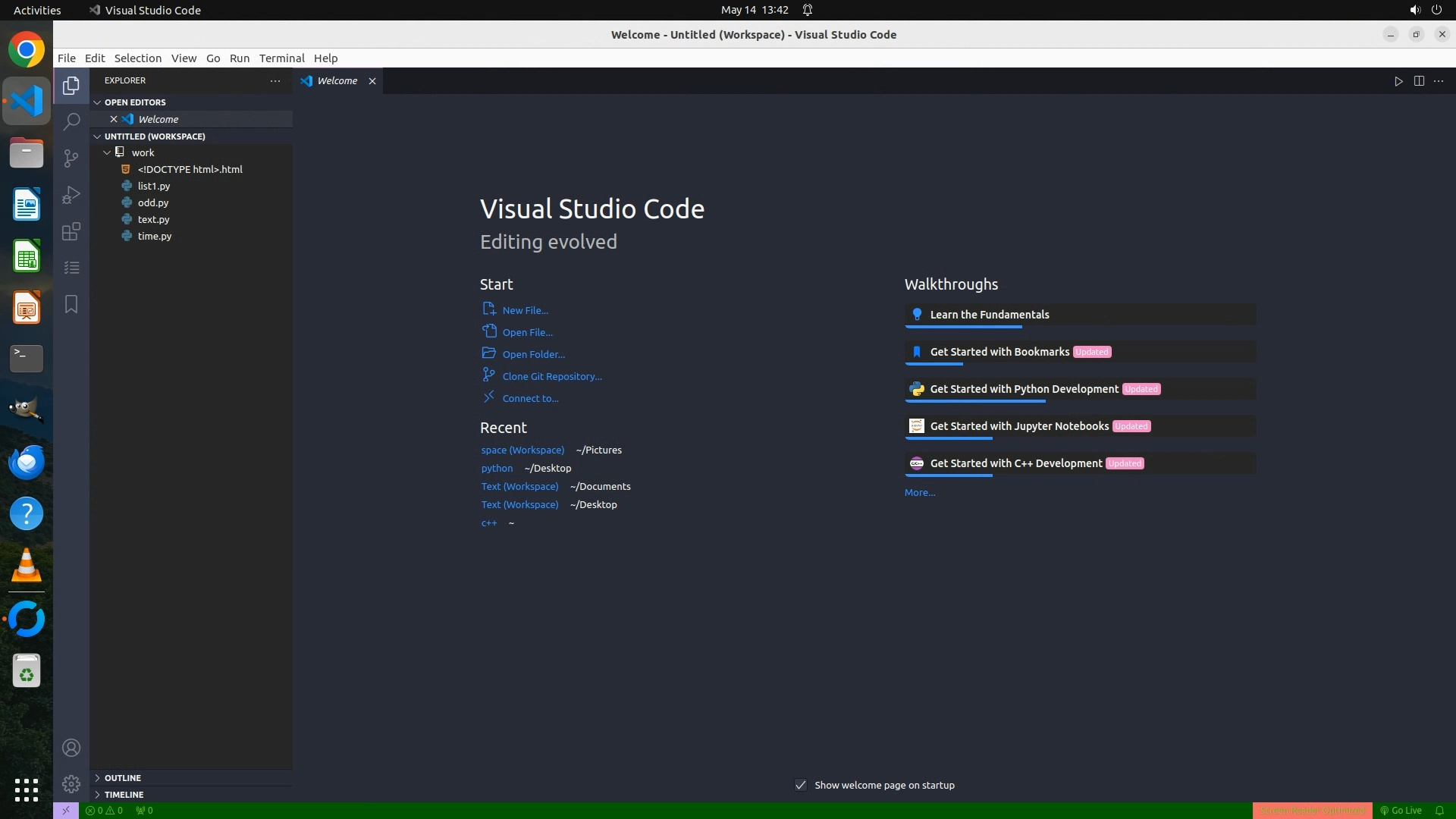Click the Clone Git Repository link
The height and width of the screenshot is (819, 1456).
(551, 376)
